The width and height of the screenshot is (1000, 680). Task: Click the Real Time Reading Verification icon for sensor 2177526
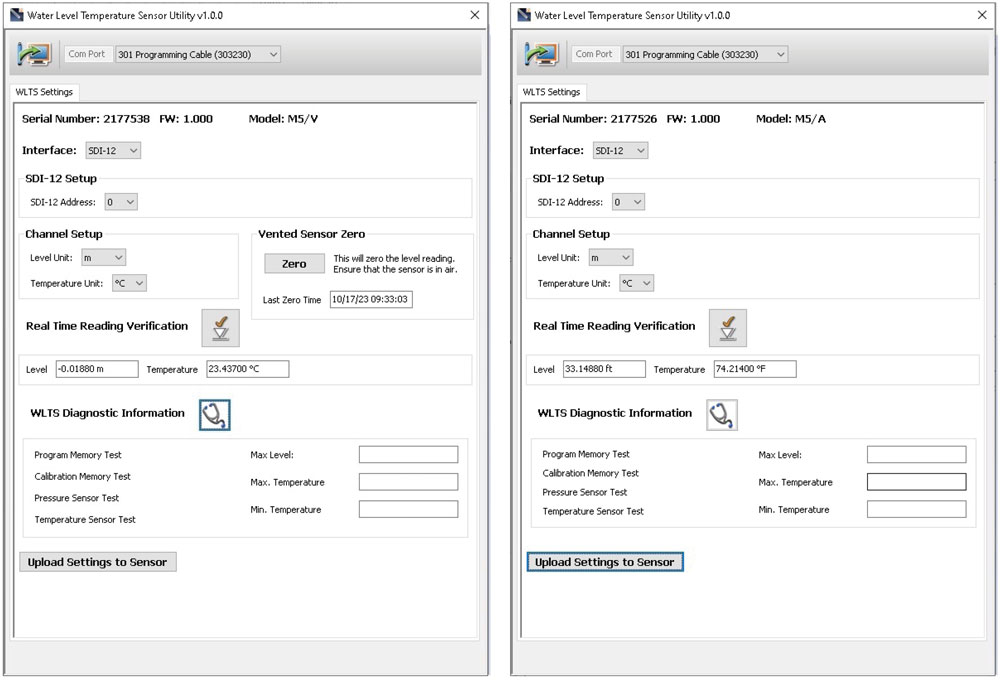click(728, 327)
